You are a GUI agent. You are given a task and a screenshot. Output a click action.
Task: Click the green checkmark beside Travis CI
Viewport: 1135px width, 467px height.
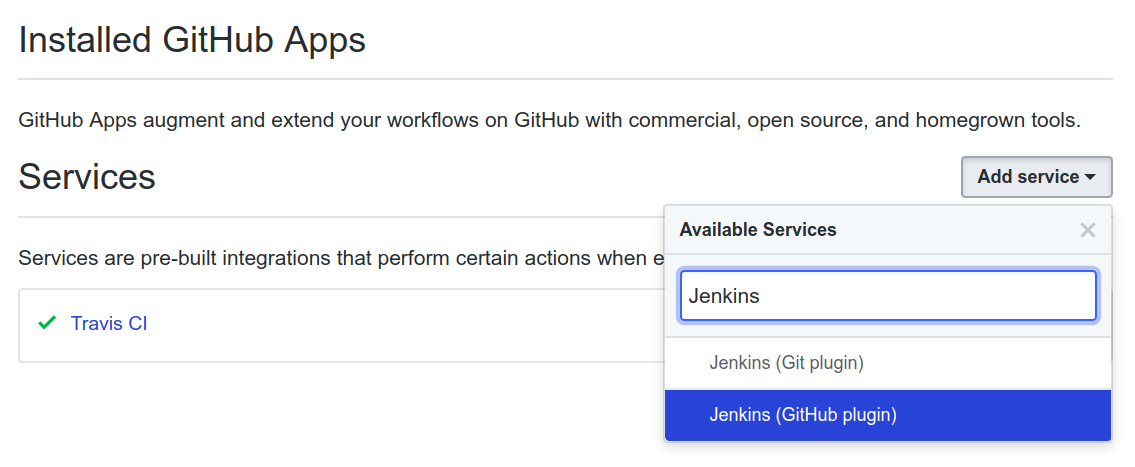(46, 324)
